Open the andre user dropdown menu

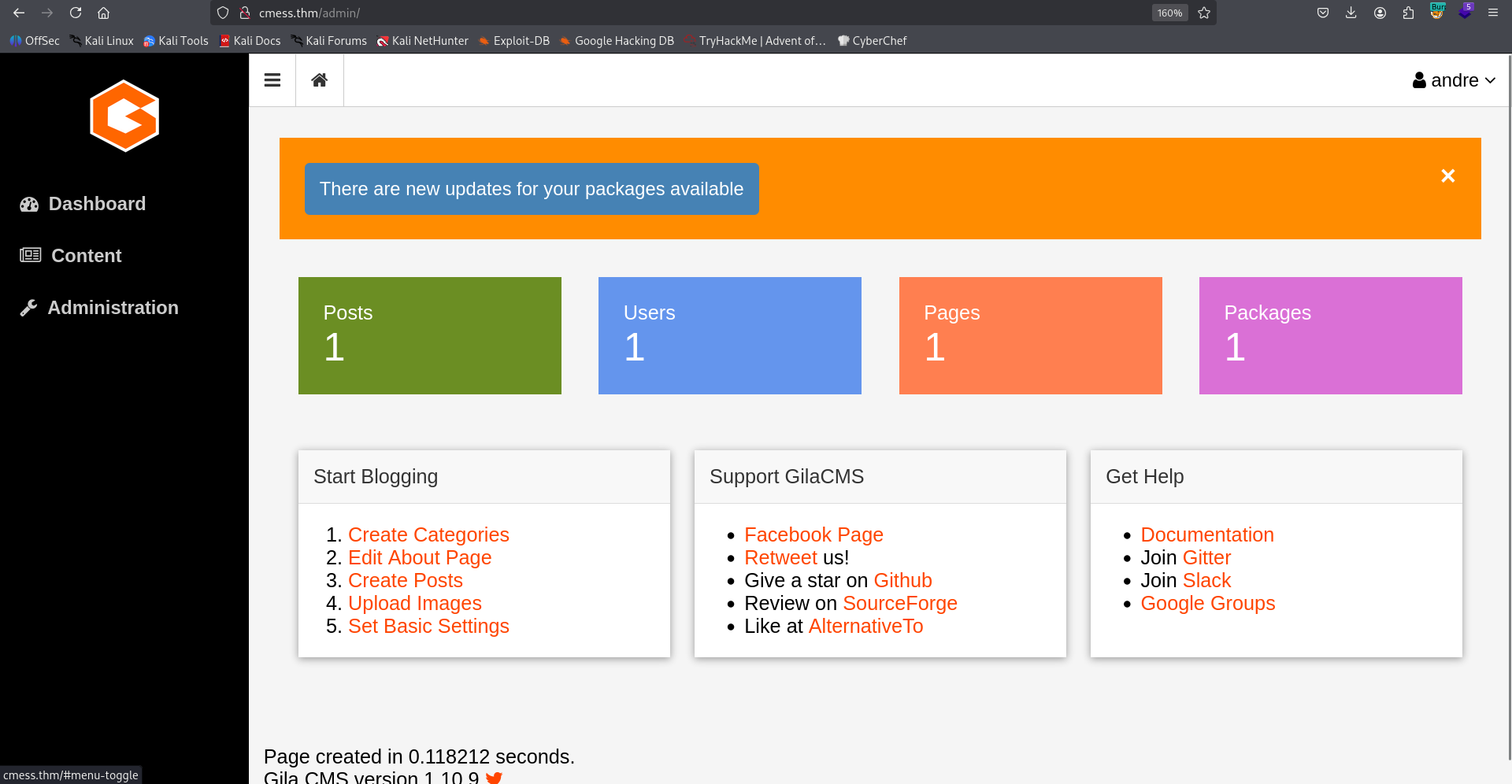(x=1453, y=80)
